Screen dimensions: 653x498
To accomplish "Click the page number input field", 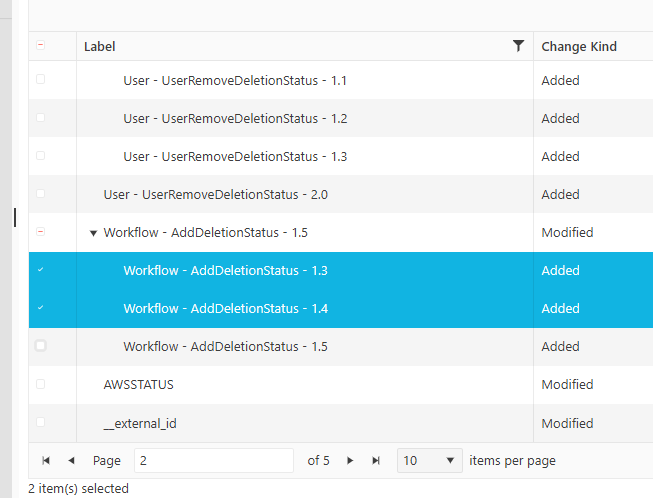I will [x=213, y=461].
